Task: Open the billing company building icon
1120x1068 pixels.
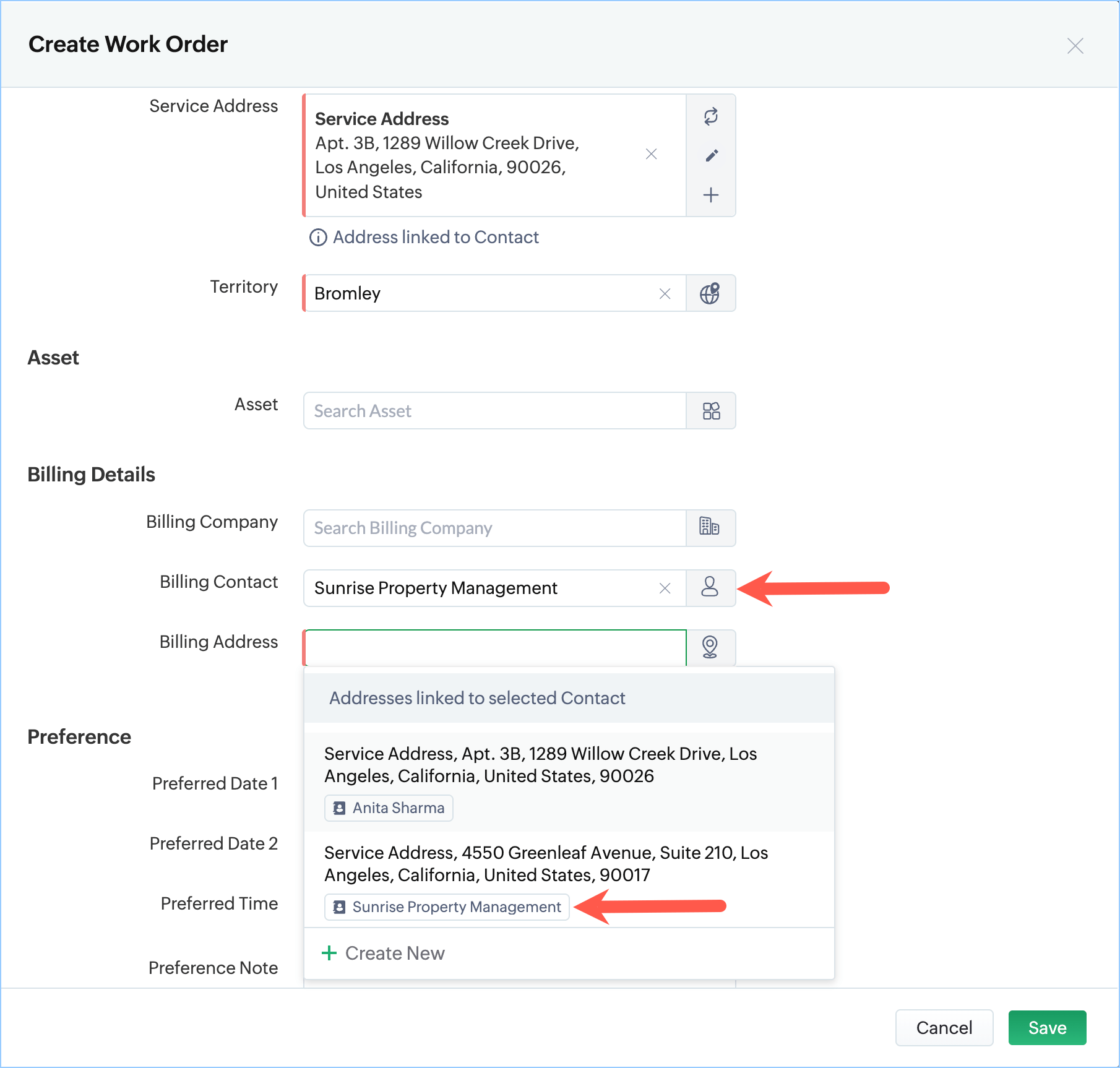Action: tap(710, 527)
